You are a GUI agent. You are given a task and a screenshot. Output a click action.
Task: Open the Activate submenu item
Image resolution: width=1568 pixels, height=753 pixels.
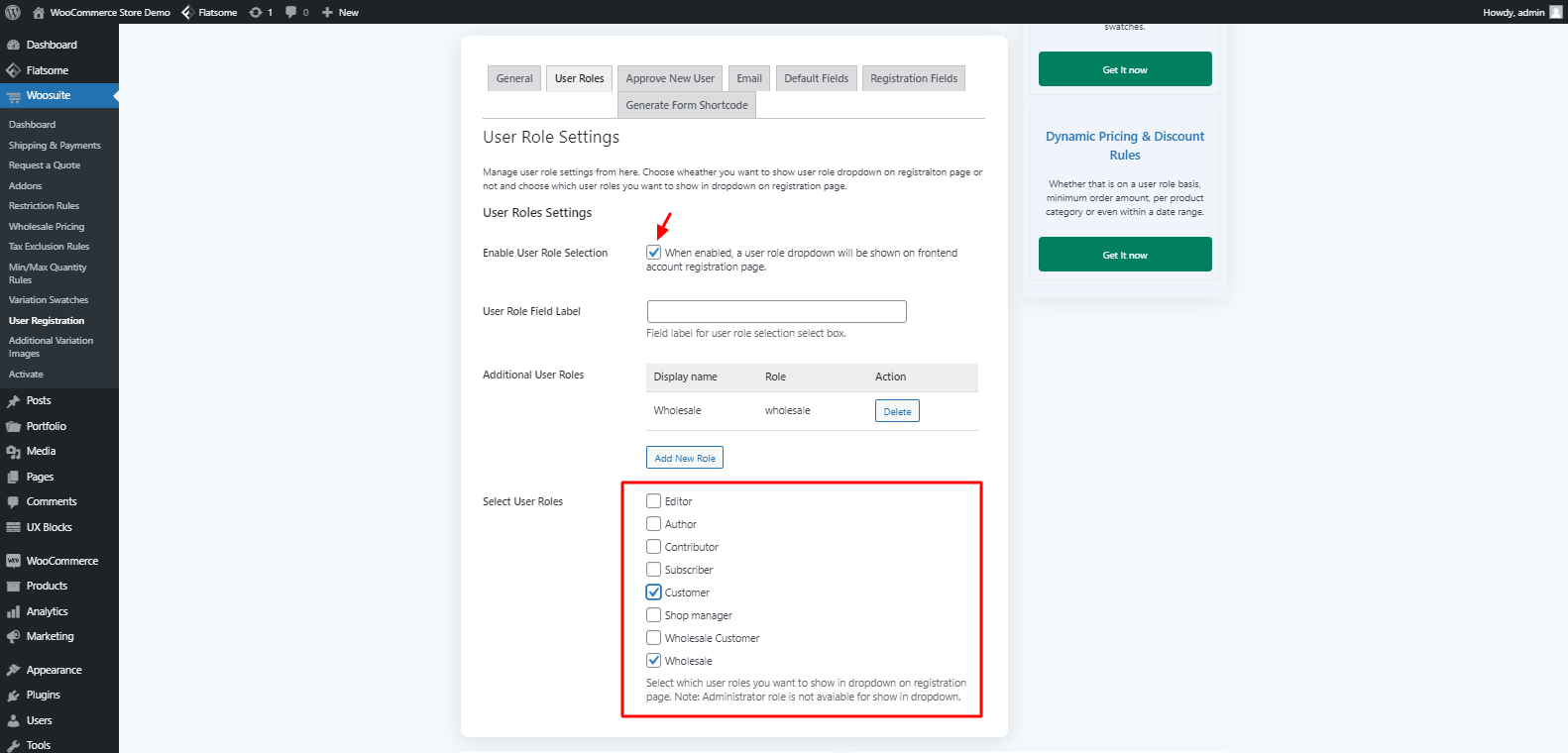coord(26,375)
